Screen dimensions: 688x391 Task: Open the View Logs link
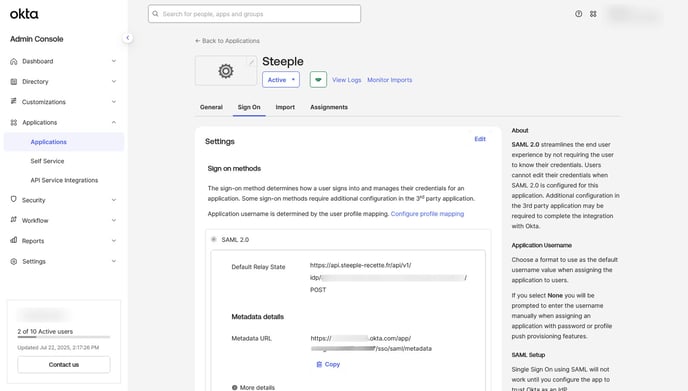tap(347, 80)
